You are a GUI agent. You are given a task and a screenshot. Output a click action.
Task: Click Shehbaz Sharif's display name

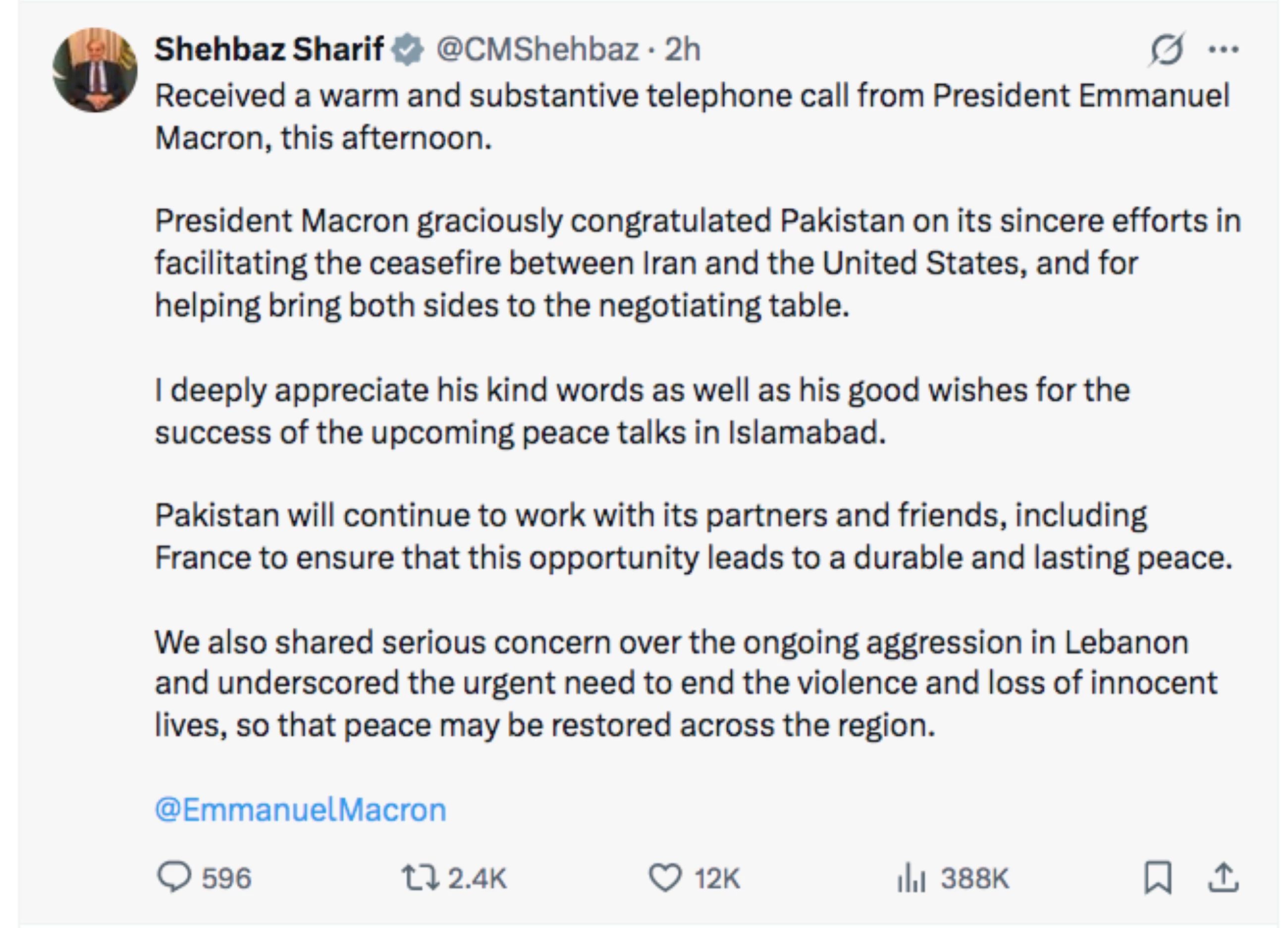[x=267, y=49]
